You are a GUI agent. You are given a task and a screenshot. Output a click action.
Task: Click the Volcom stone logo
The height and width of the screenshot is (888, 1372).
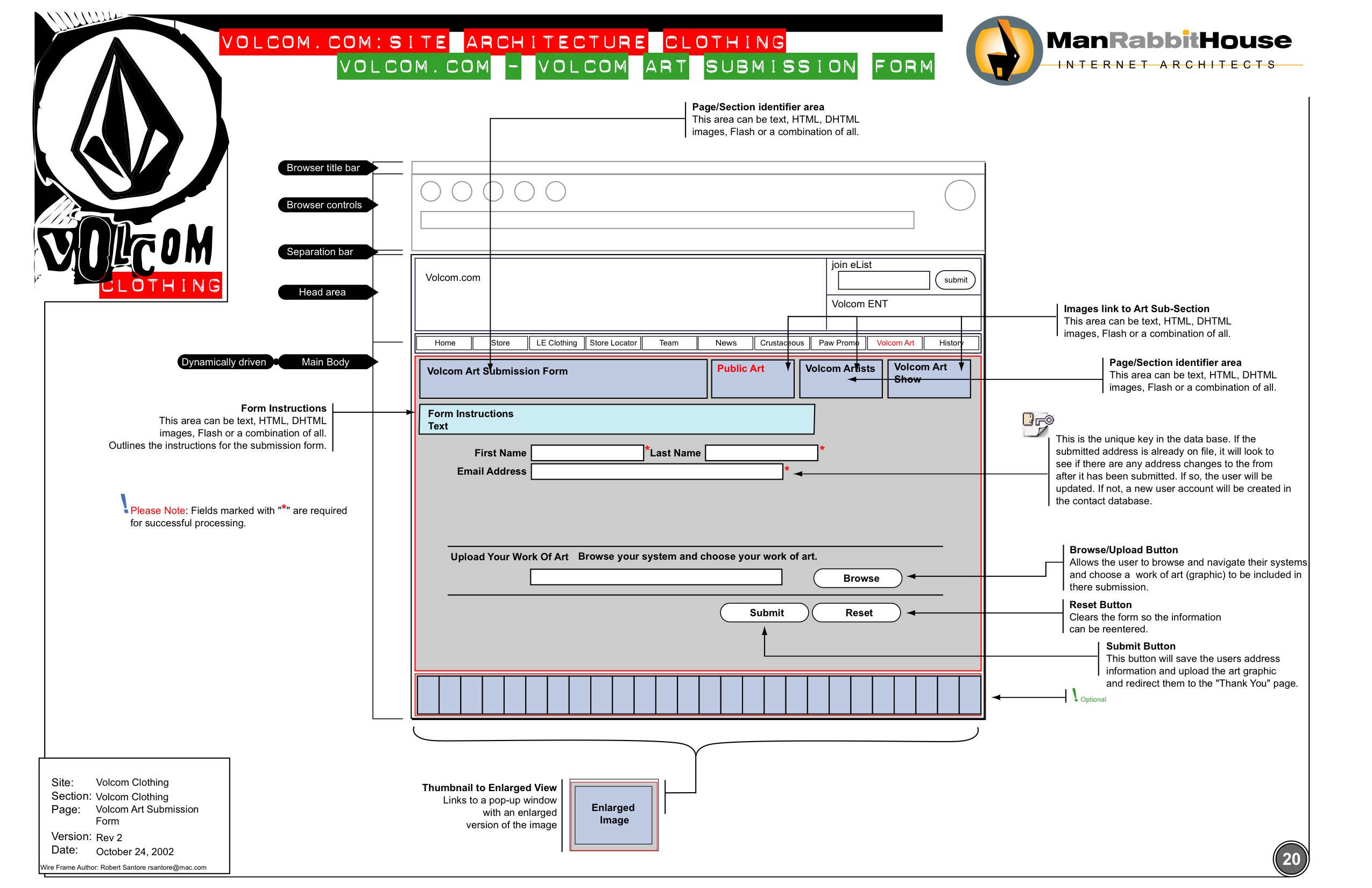[128, 118]
